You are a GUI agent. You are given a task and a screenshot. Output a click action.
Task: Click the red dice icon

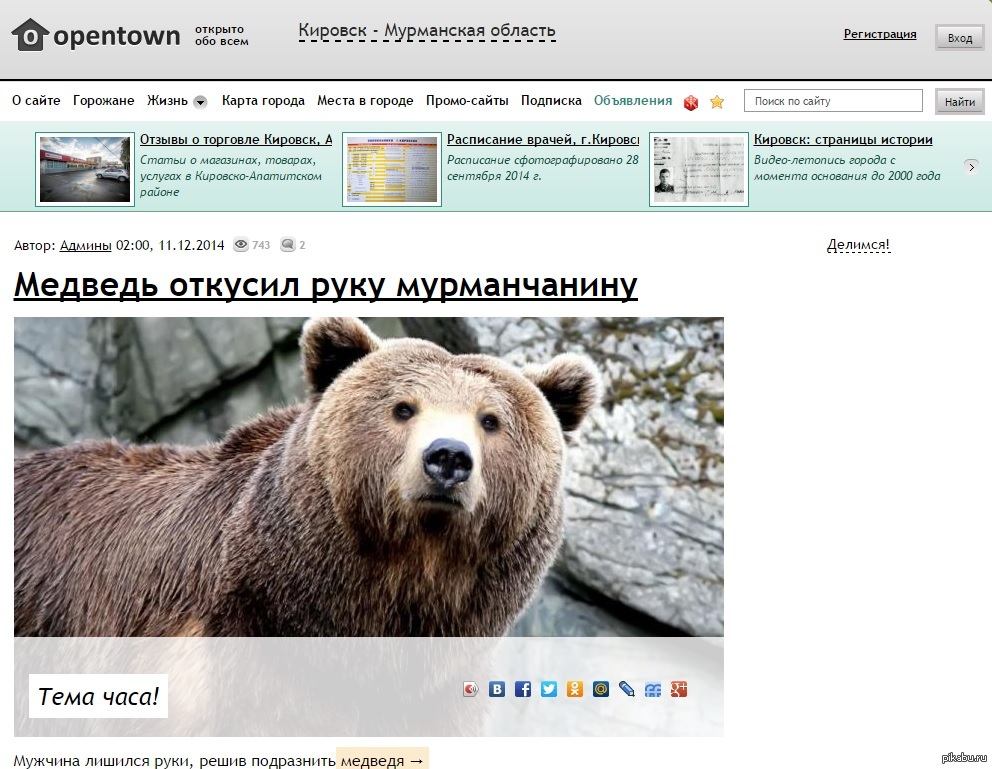click(x=691, y=102)
